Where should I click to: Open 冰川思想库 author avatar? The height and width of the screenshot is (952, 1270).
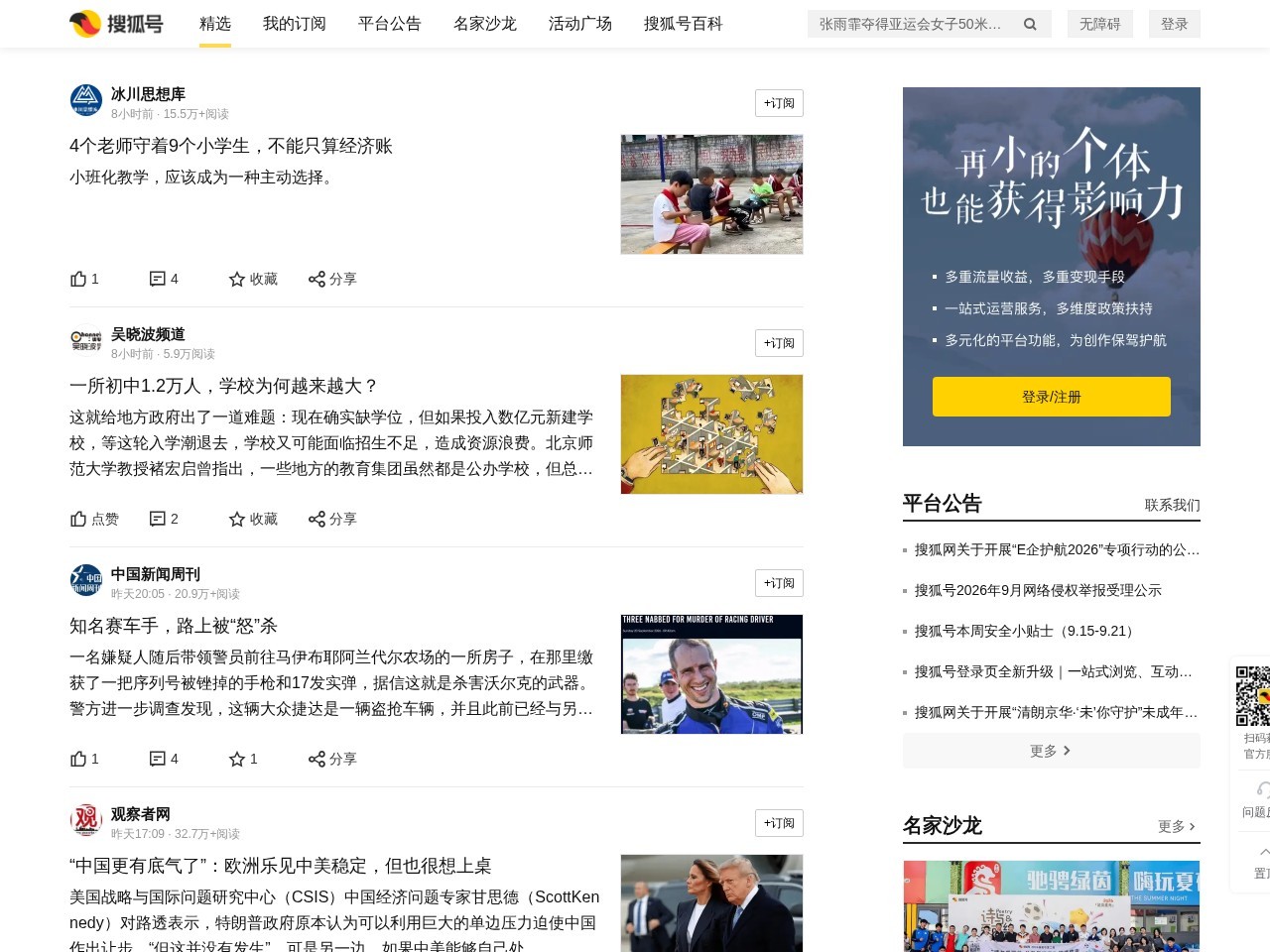pos(86,100)
